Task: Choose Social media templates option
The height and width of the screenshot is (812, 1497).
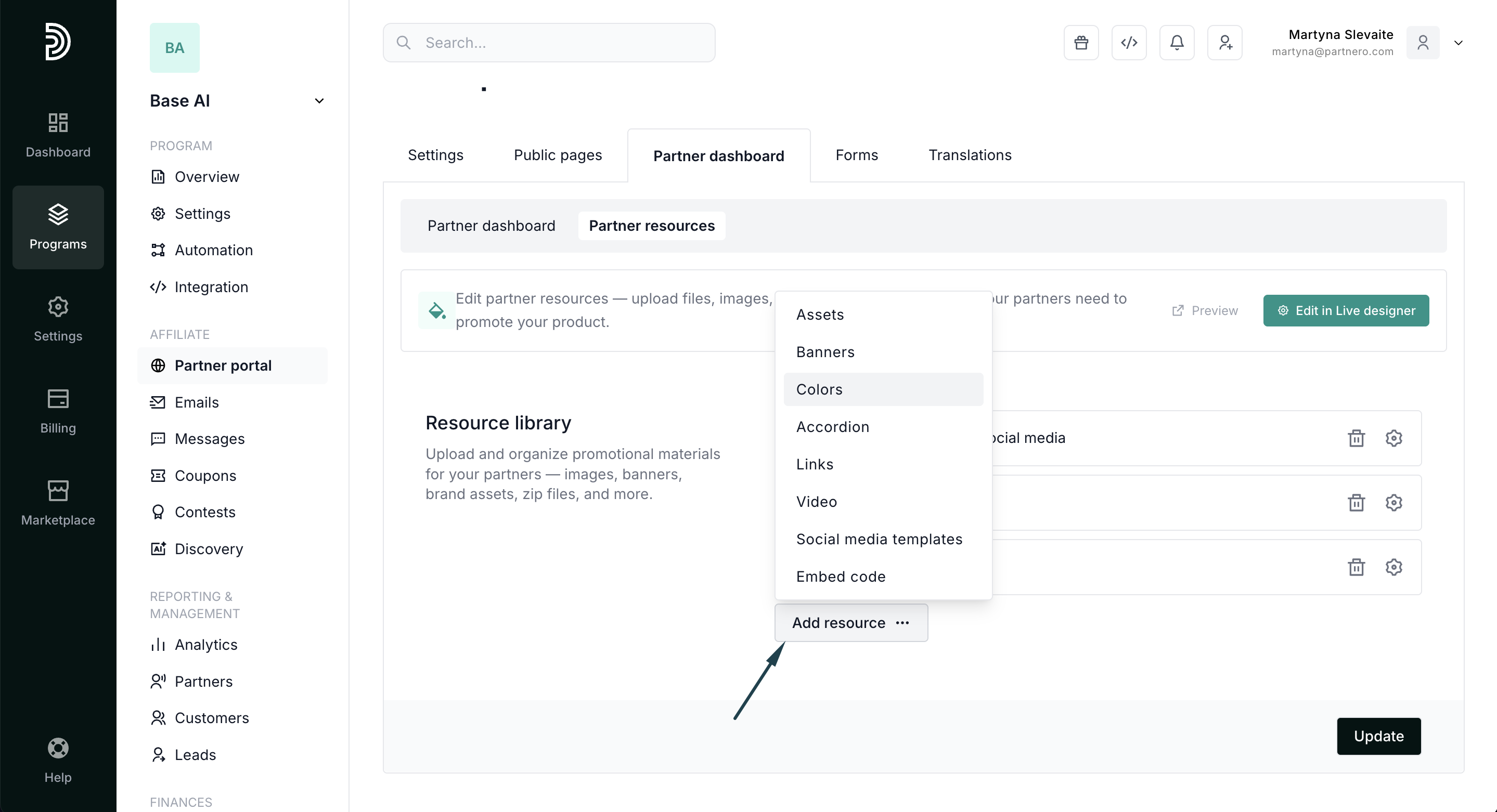Action: click(879, 539)
